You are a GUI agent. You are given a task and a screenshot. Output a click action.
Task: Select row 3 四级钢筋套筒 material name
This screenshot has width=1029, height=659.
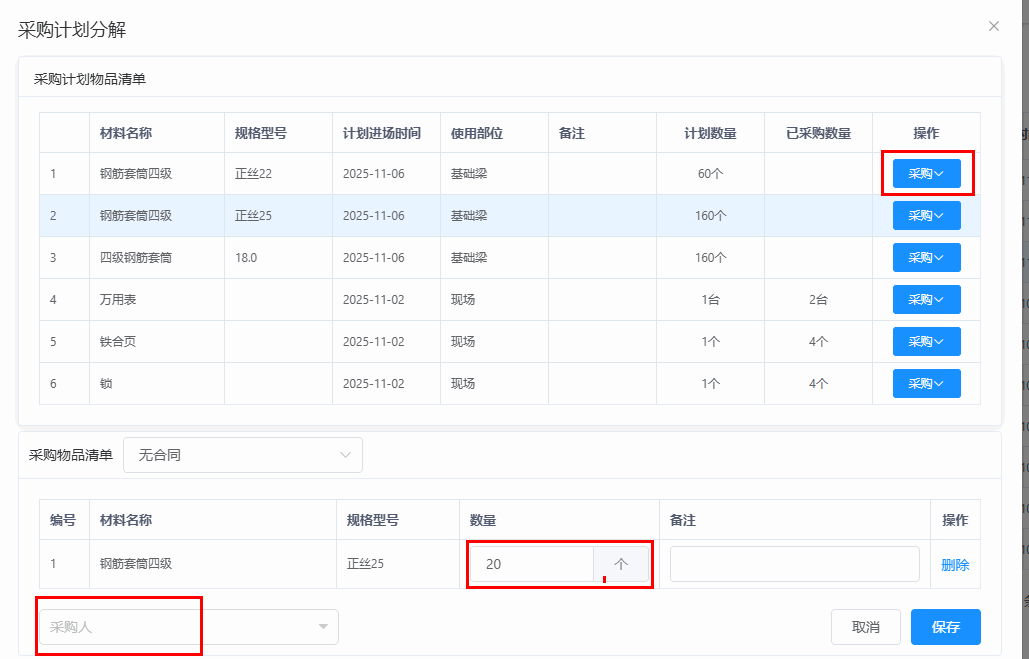[x=136, y=258]
